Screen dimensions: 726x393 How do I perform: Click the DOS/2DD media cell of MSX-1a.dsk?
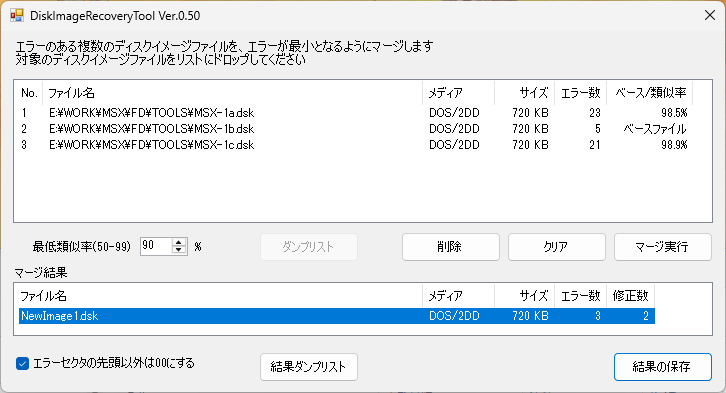point(454,113)
